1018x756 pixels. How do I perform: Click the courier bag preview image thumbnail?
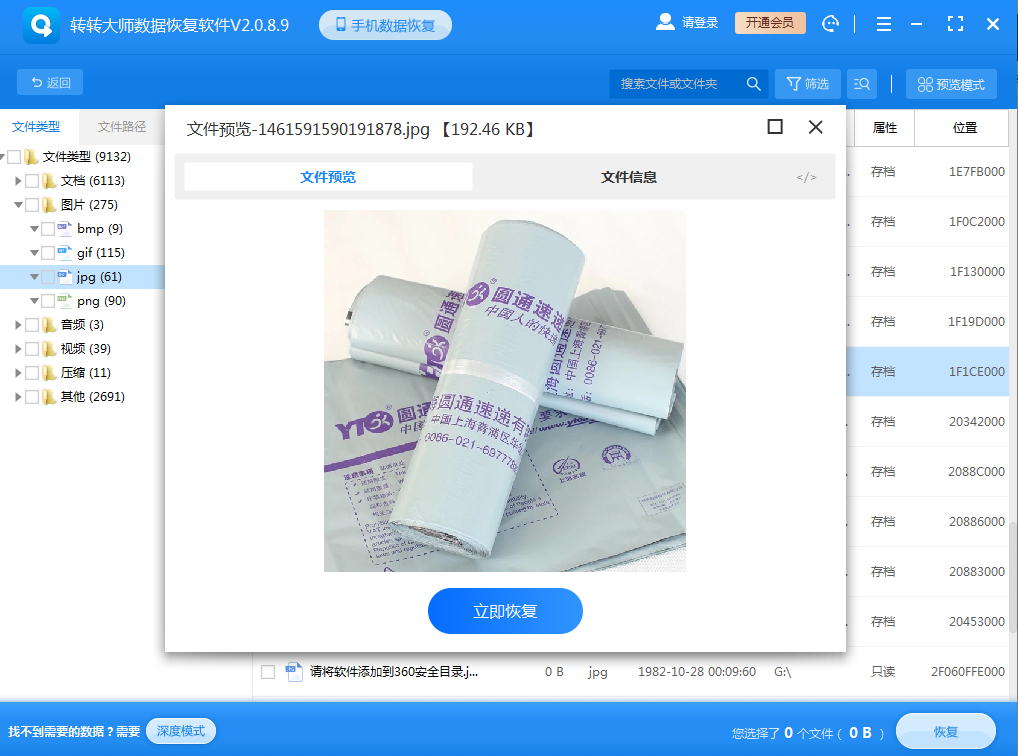click(505, 390)
